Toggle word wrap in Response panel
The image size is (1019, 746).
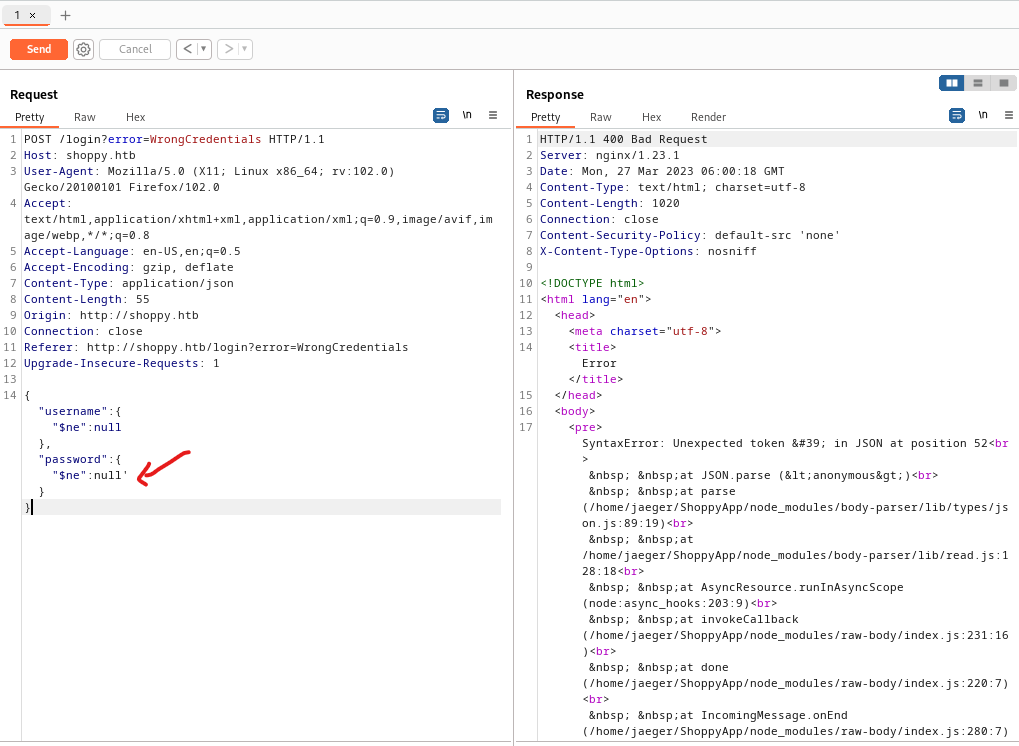[x=957, y=116]
